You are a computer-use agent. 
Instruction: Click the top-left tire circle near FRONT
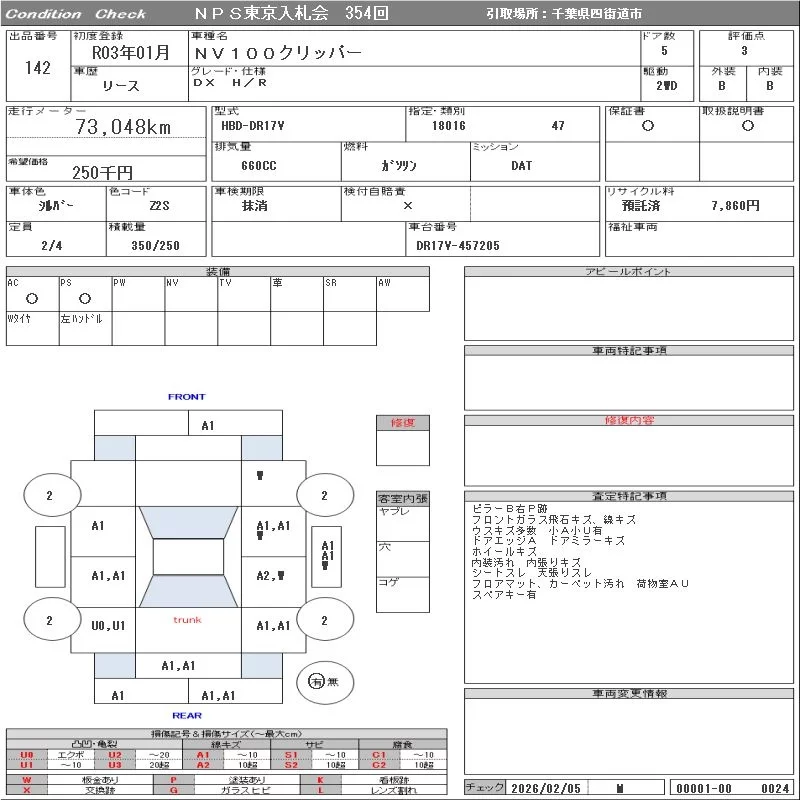pyautogui.click(x=50, y=495)
